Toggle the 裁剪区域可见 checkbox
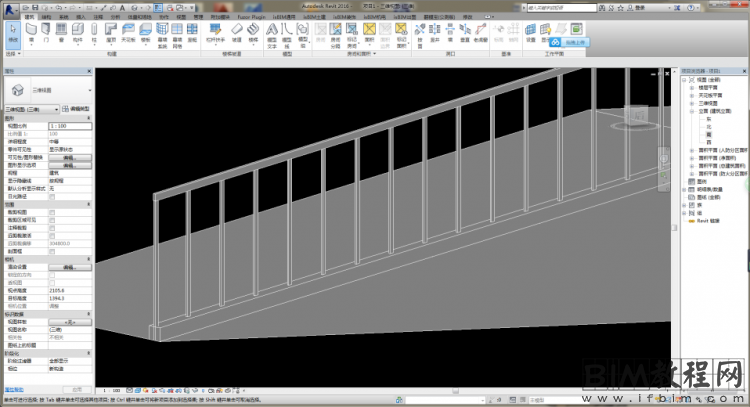This screenshot has height=407, width=750. click(x=52, y=220)
